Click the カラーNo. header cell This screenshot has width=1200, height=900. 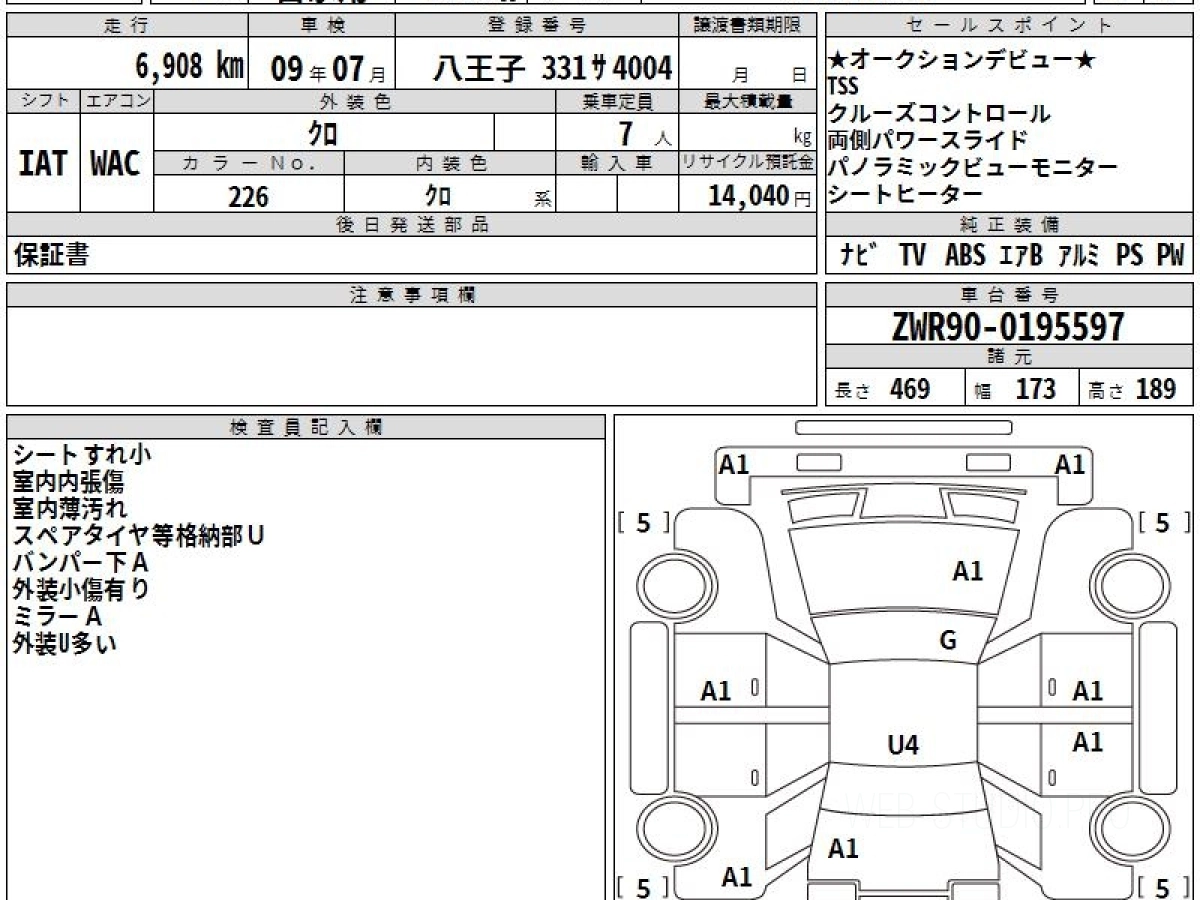[249, 163]
